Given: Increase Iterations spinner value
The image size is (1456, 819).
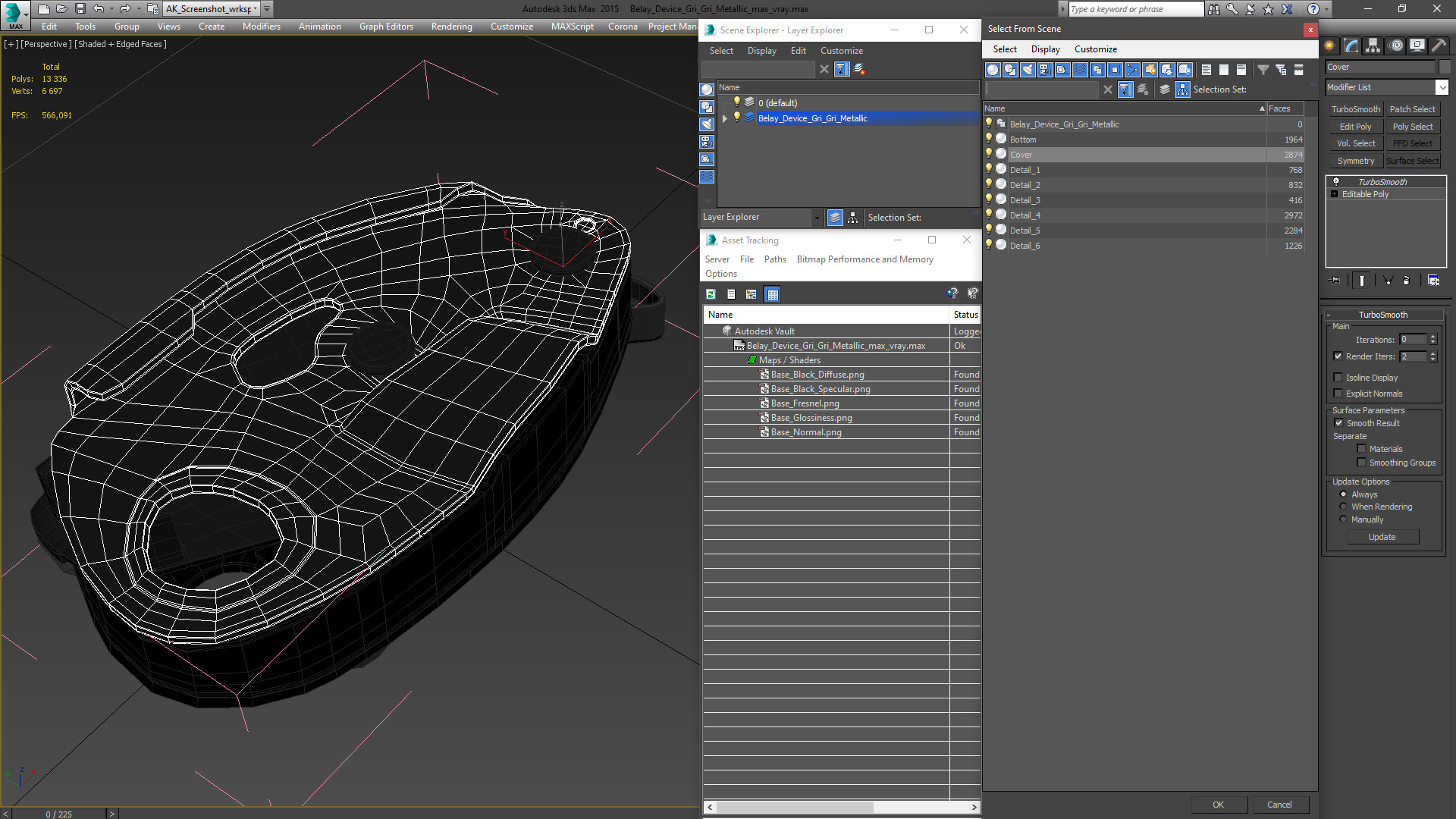Looking at the screenshot, I should 1432,337.
